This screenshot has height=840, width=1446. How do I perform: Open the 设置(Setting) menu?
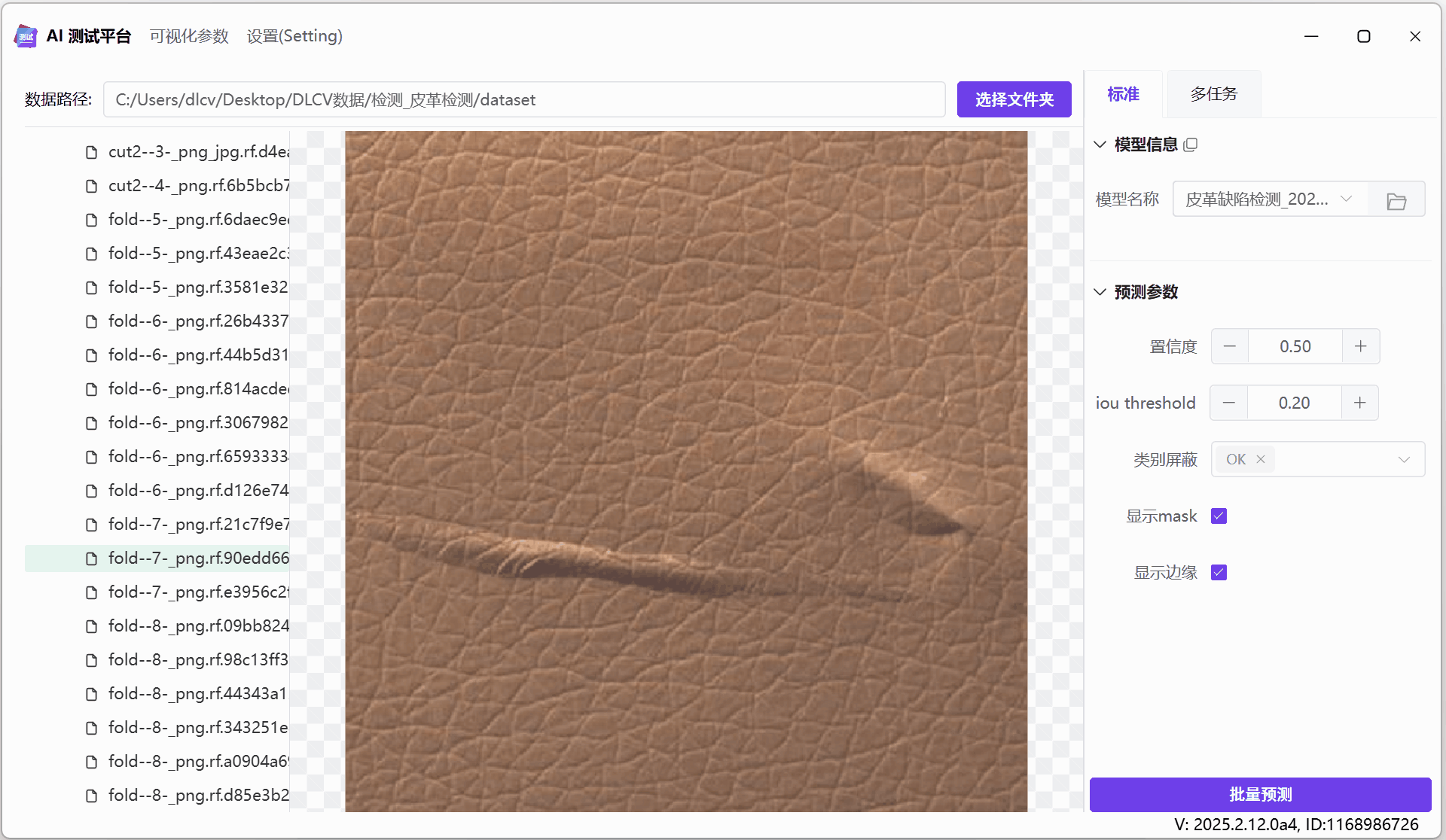(294, 36)
